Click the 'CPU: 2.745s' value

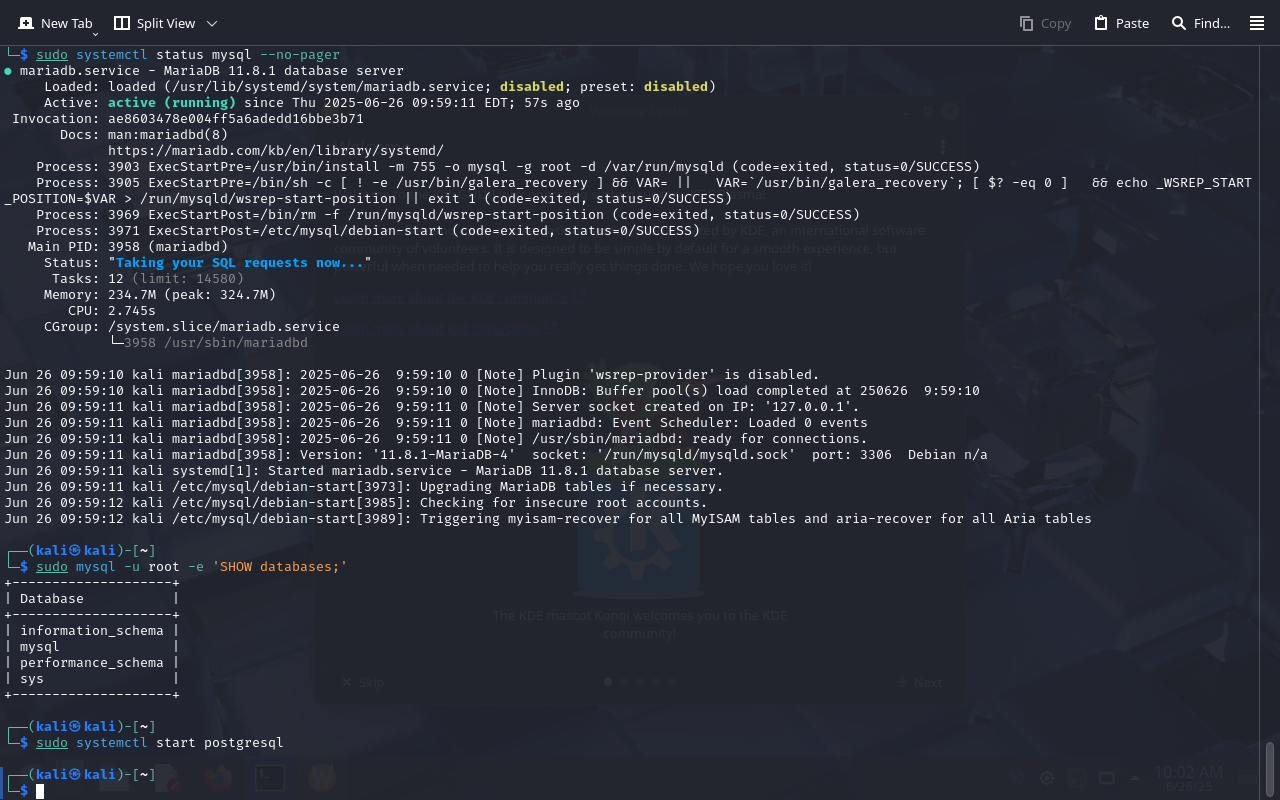point(132,311)
